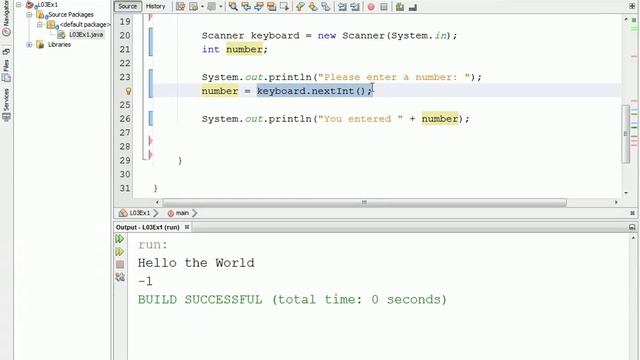The width and height of the screenshot is (640, 360).
Task: Click editor vertical scrollbar up arrow
Action: (626, 19)
